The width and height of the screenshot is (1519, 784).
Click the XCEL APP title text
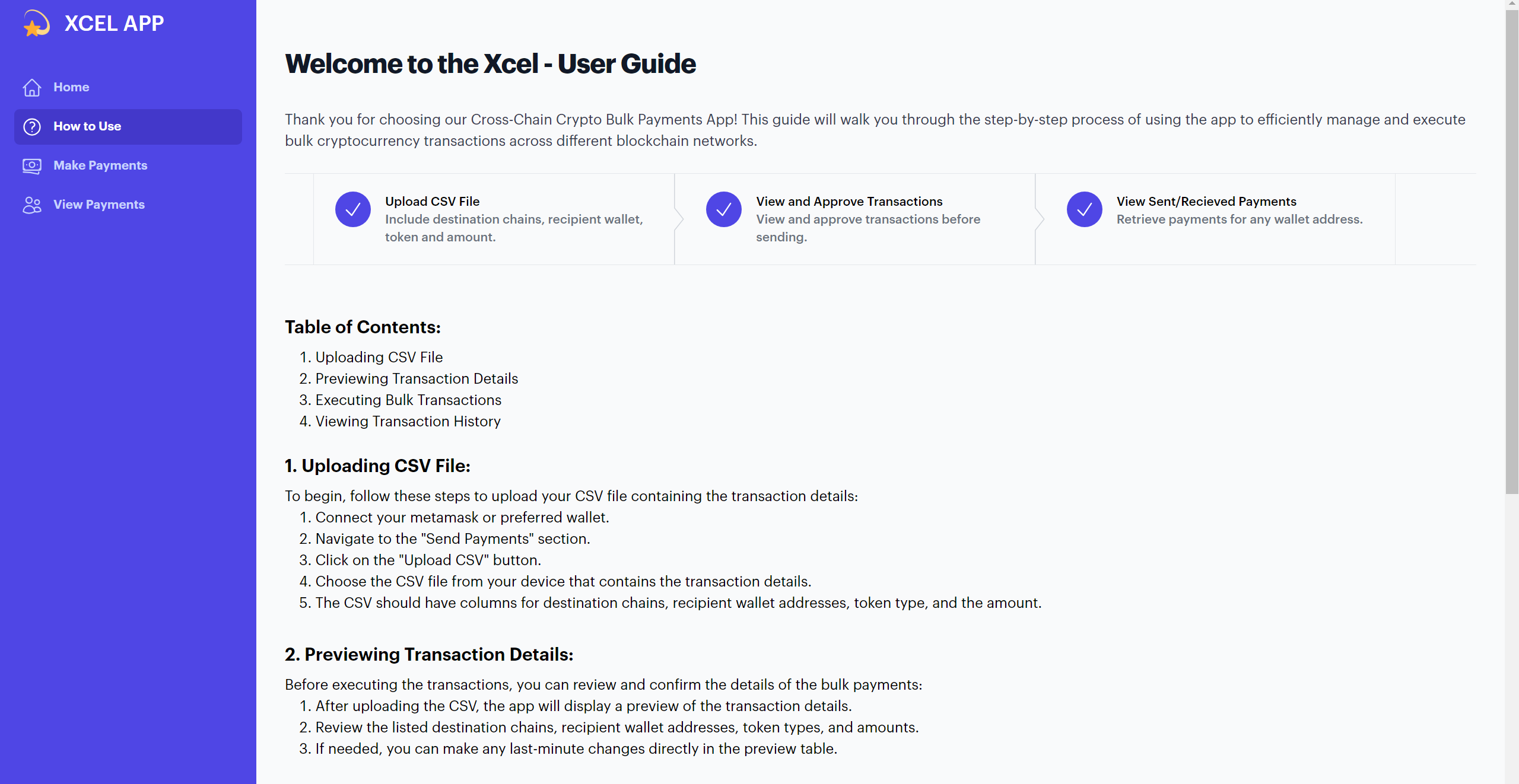(x=114, y=24)
